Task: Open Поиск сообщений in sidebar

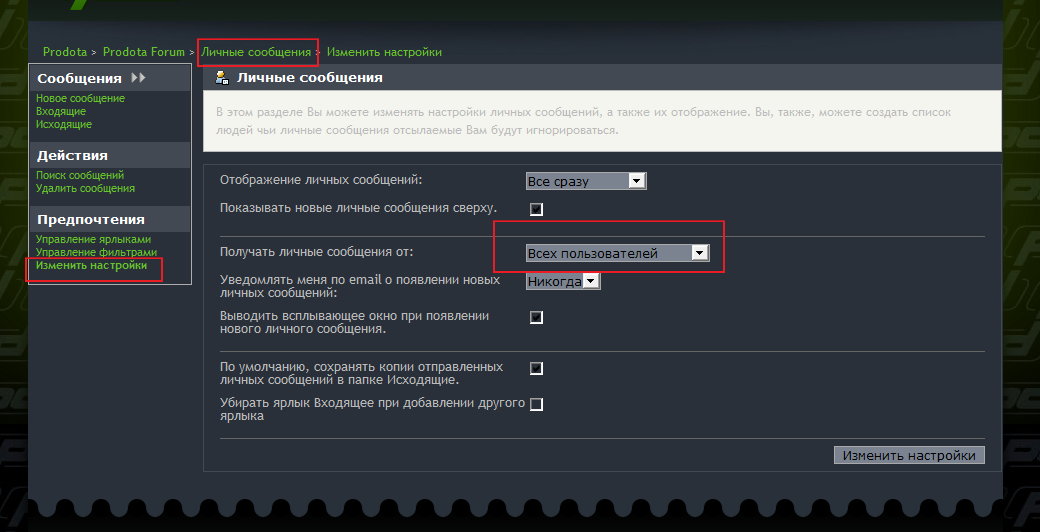Action: click(80, 175)
